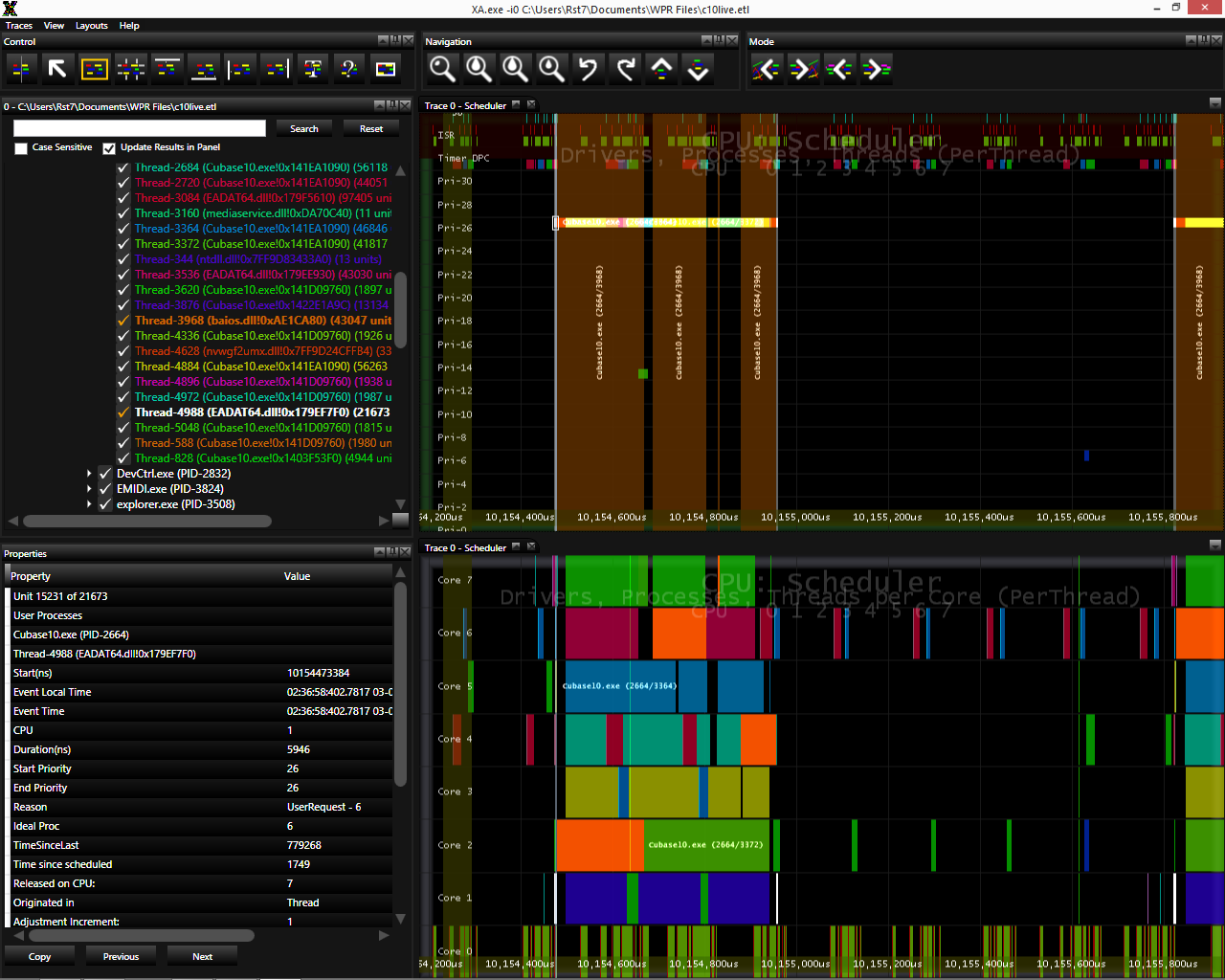Click the Reset button

(x=371, y=128)
